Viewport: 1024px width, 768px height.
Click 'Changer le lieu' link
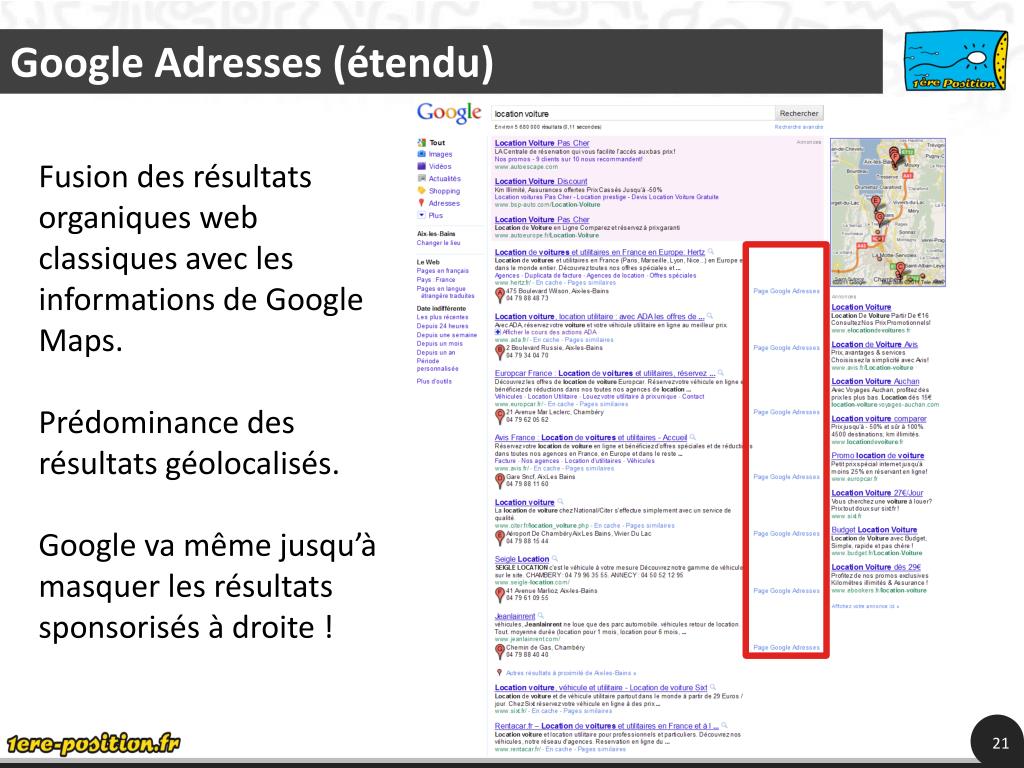438,243
